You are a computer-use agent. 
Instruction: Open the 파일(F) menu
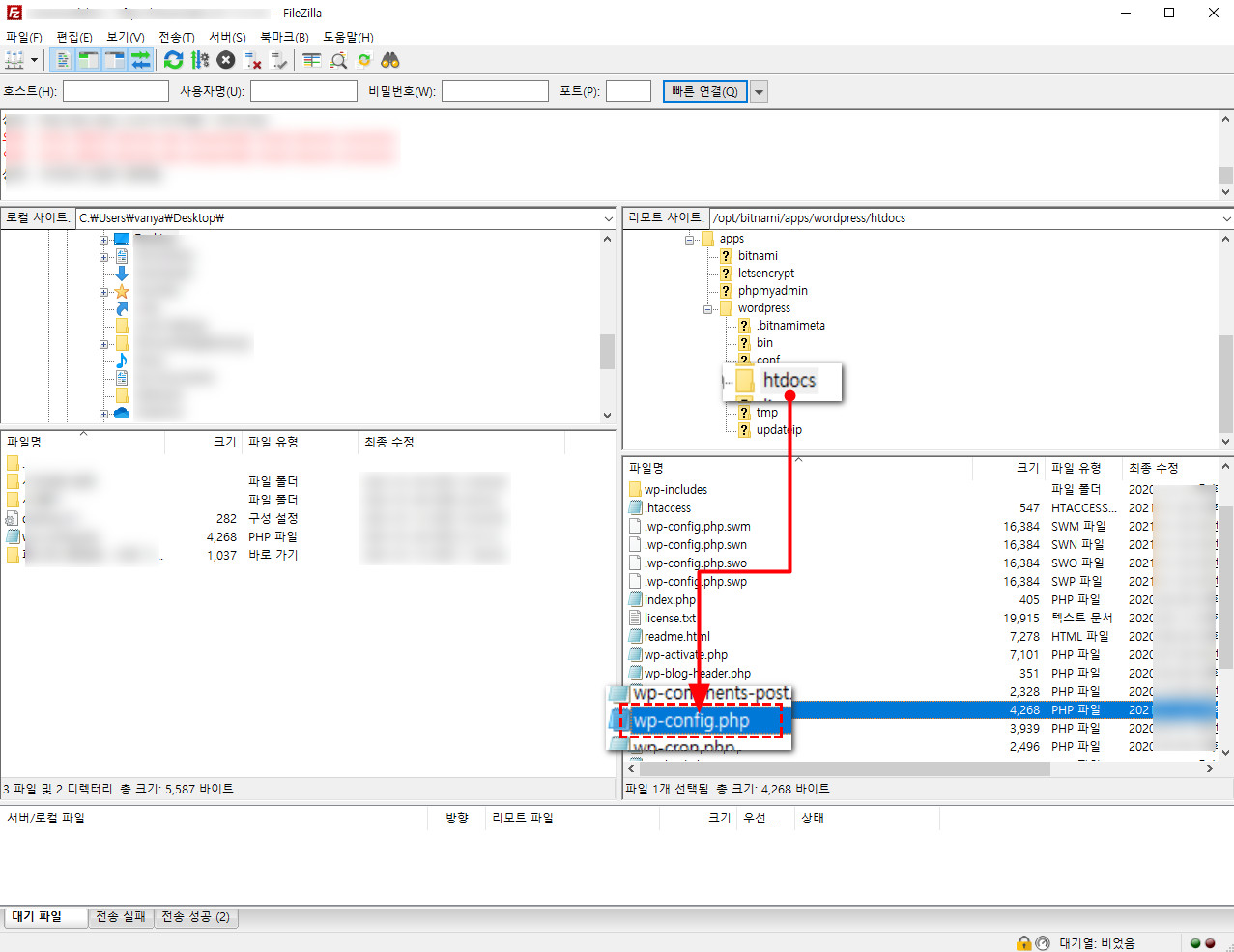[x=24, y=37]
